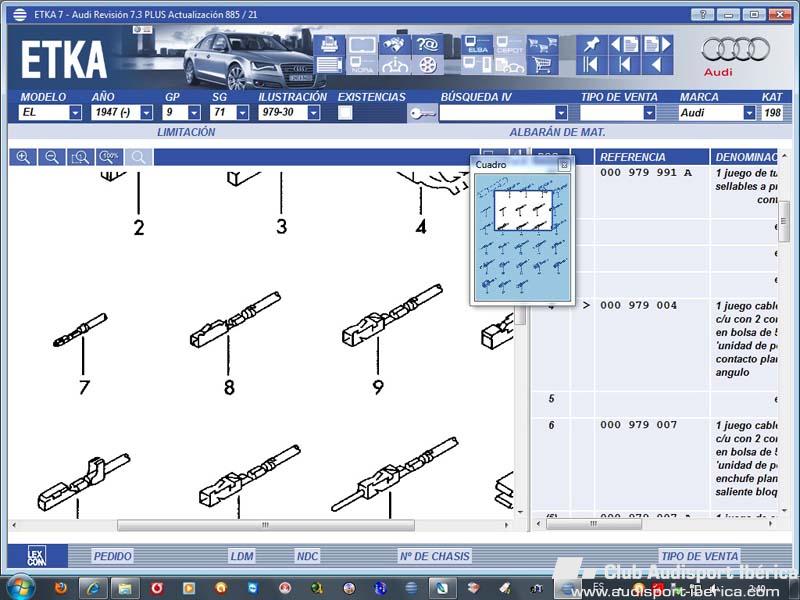Zoom in on the illustration
The image size is (800, 600).
23,157
